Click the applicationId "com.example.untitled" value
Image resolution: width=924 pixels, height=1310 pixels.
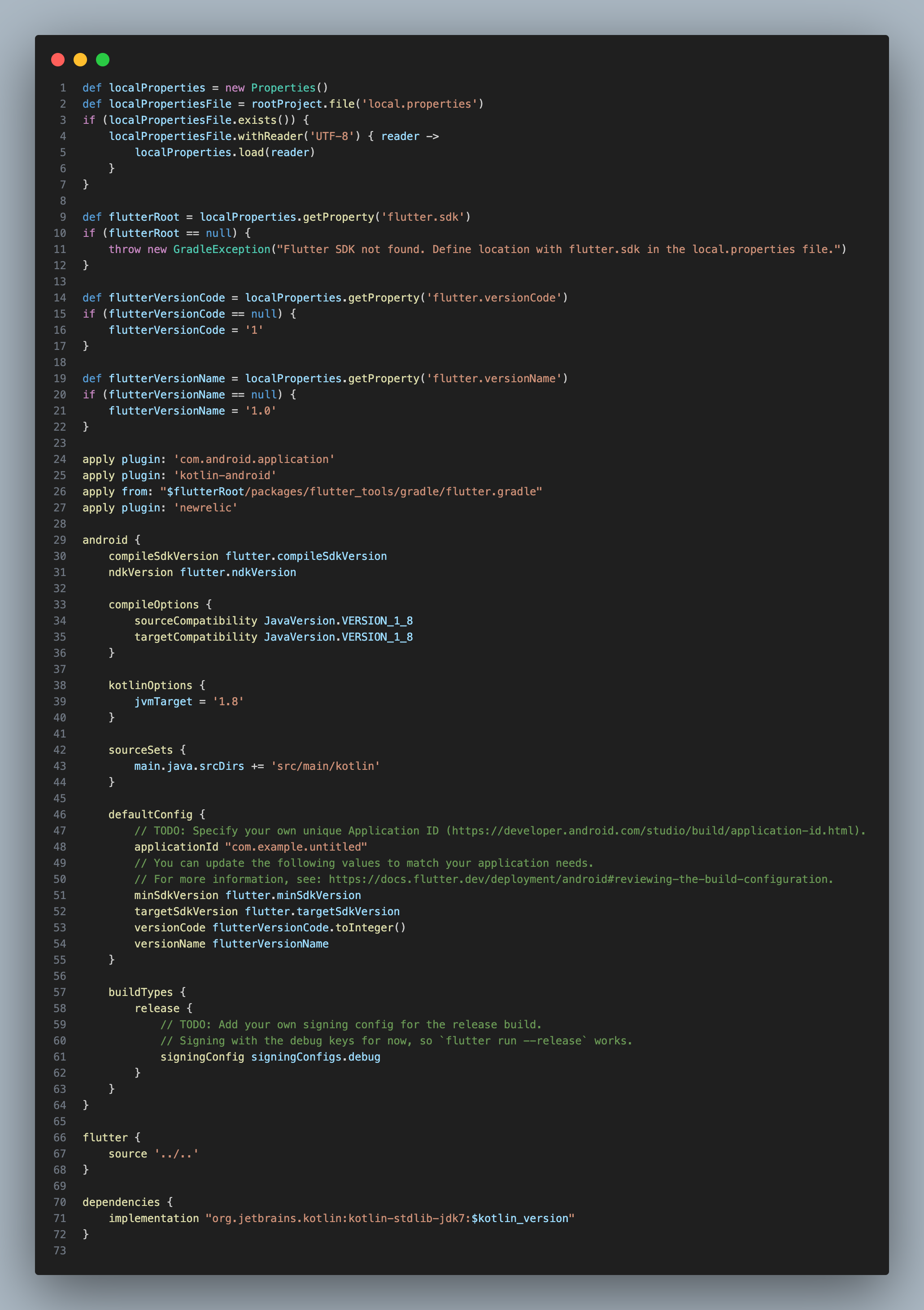(x=296, y=847)
